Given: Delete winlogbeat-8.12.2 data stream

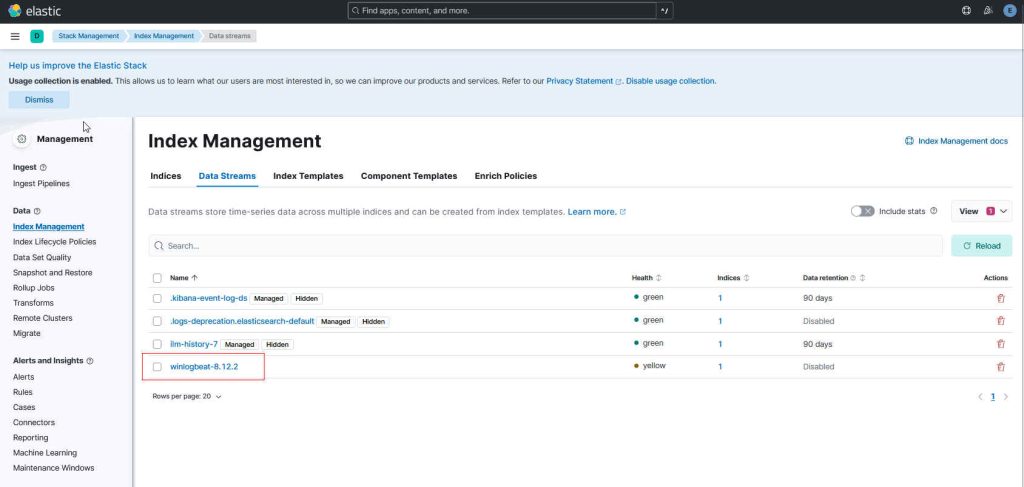Looking at the screenshot, I should (x=1000, y=367).
